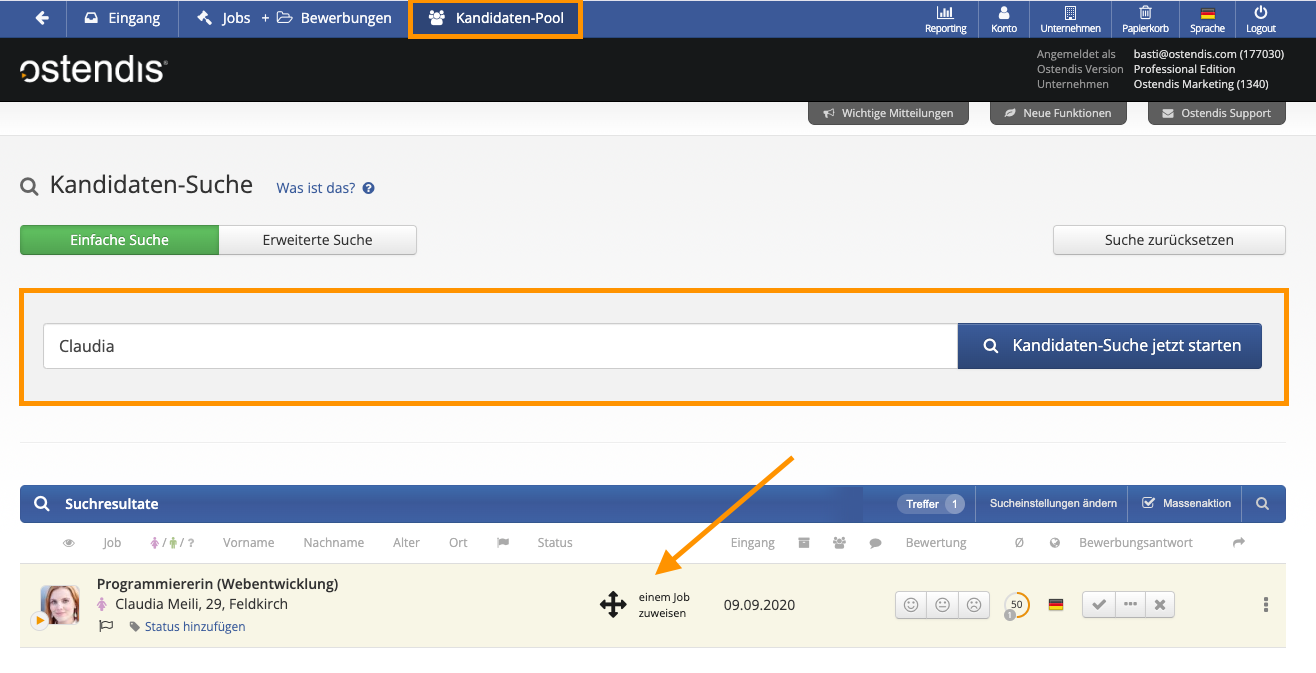1316x673 pixels.
Task: Click the group column header icon
Action: (839, 543)
